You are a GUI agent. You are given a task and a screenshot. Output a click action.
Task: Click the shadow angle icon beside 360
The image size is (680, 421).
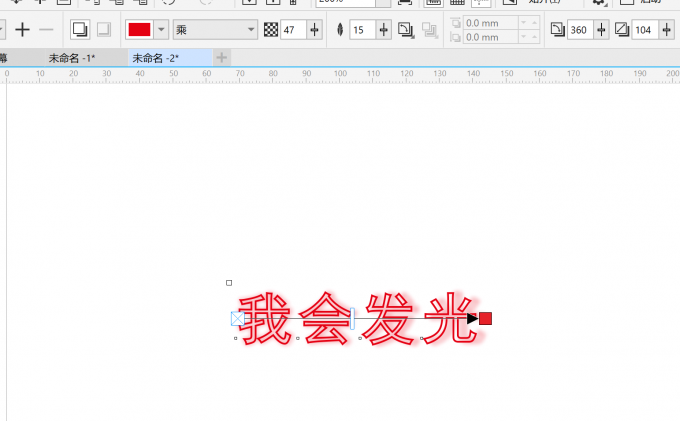pos(558,30)
